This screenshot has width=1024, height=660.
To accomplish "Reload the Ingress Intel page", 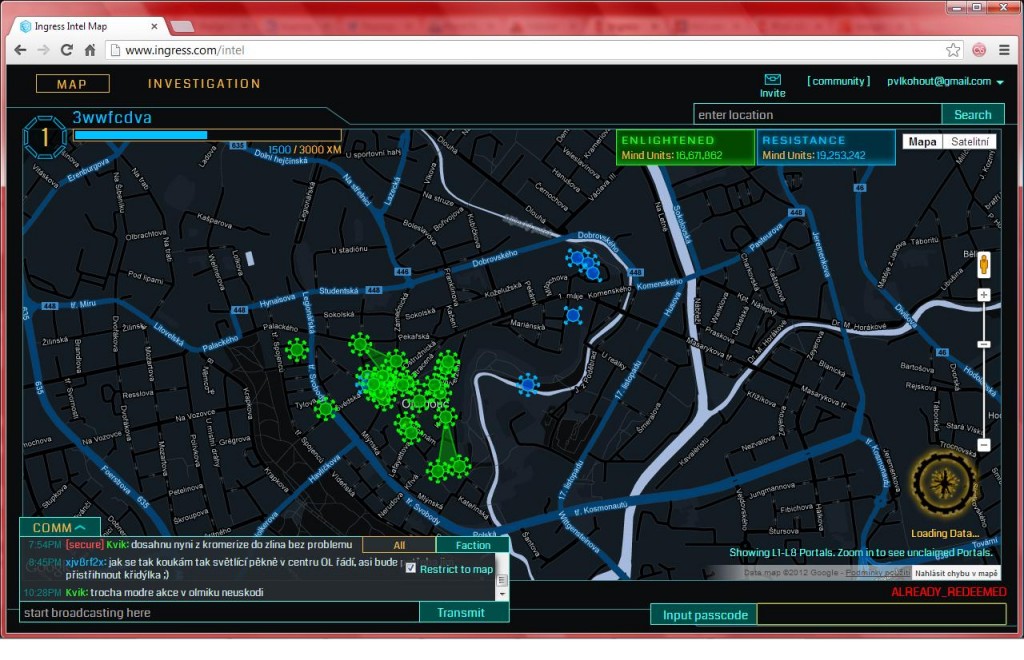I will 67,50.
